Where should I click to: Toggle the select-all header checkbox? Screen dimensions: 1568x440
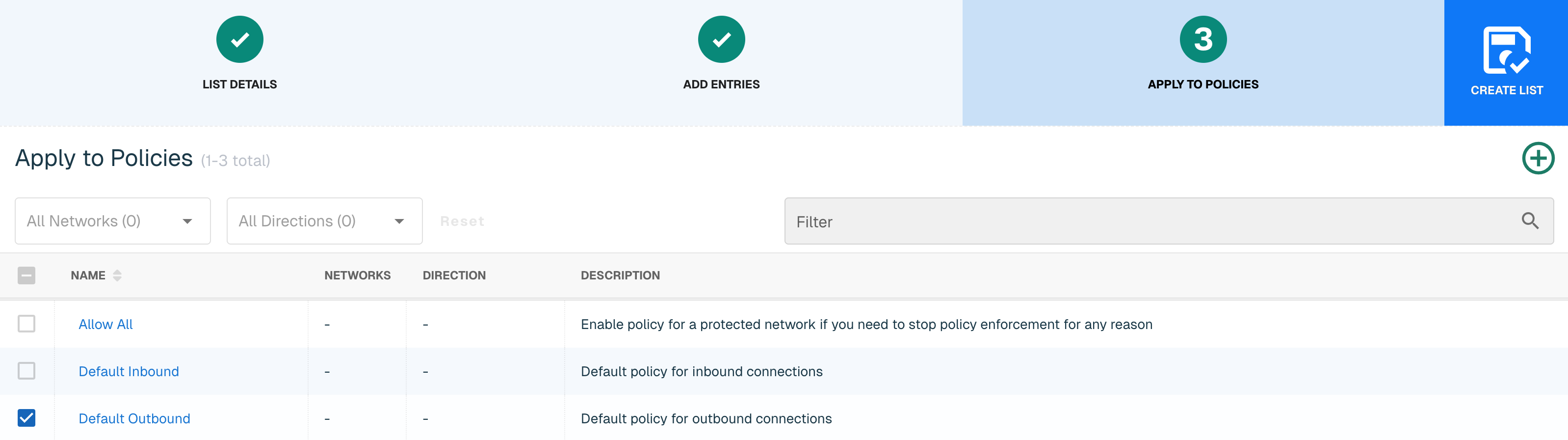[26, 275]
